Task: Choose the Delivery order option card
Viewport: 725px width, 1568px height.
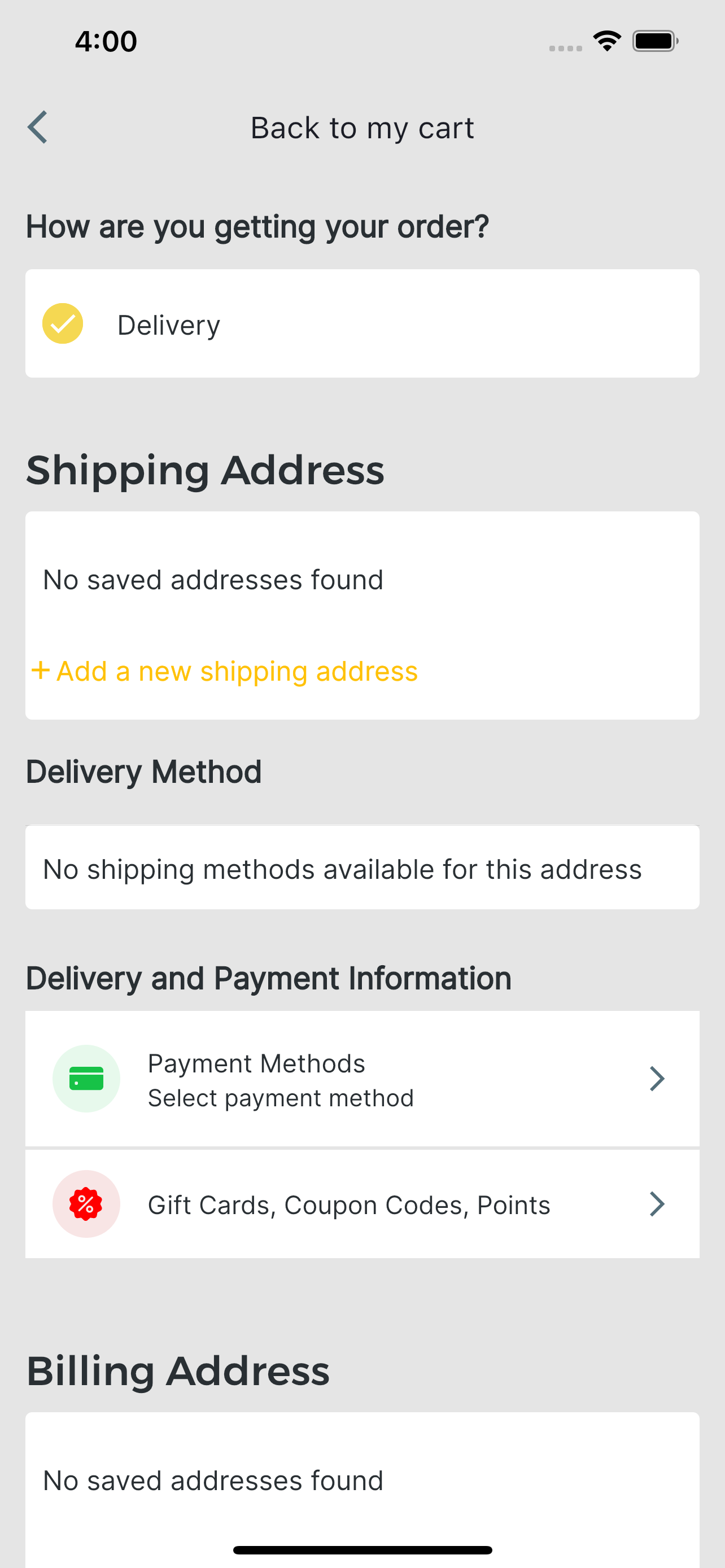Action: click(x=362, y=323)
